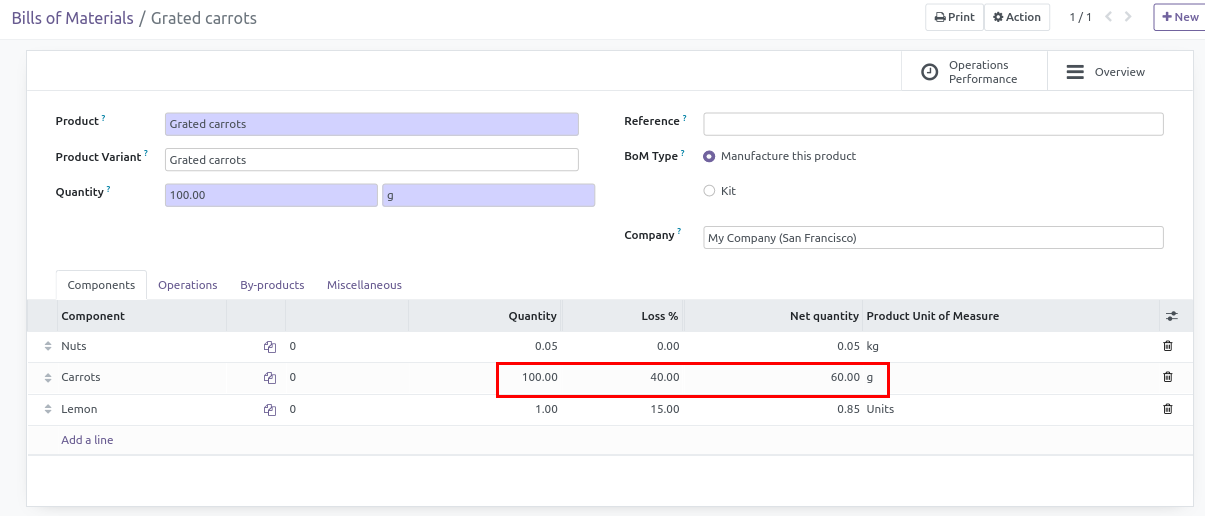This screenshot has width=1205, height=516.
Task: Expand the Company selection field
Action: (933, 238)
